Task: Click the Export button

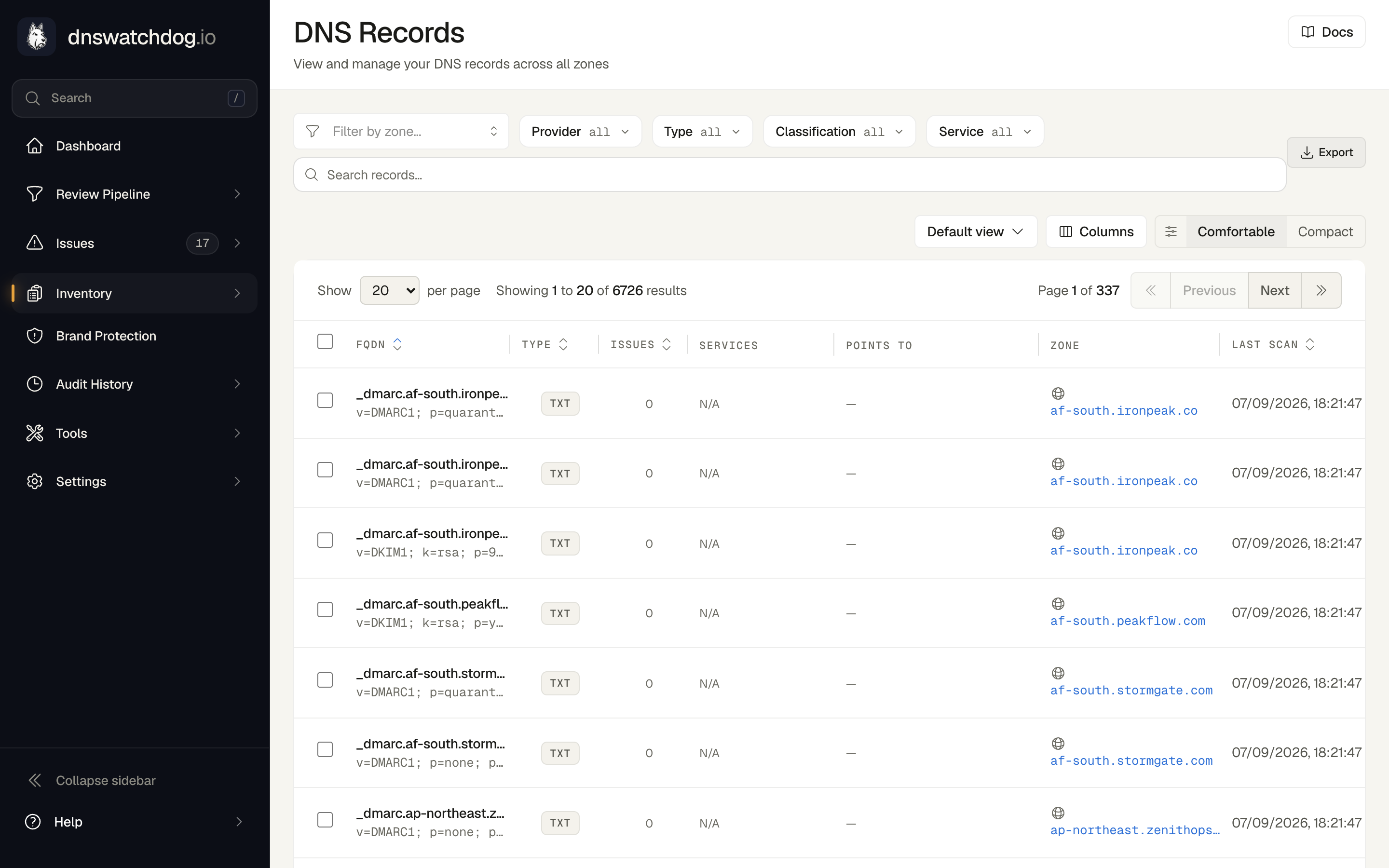Action: click(1326, 152)
